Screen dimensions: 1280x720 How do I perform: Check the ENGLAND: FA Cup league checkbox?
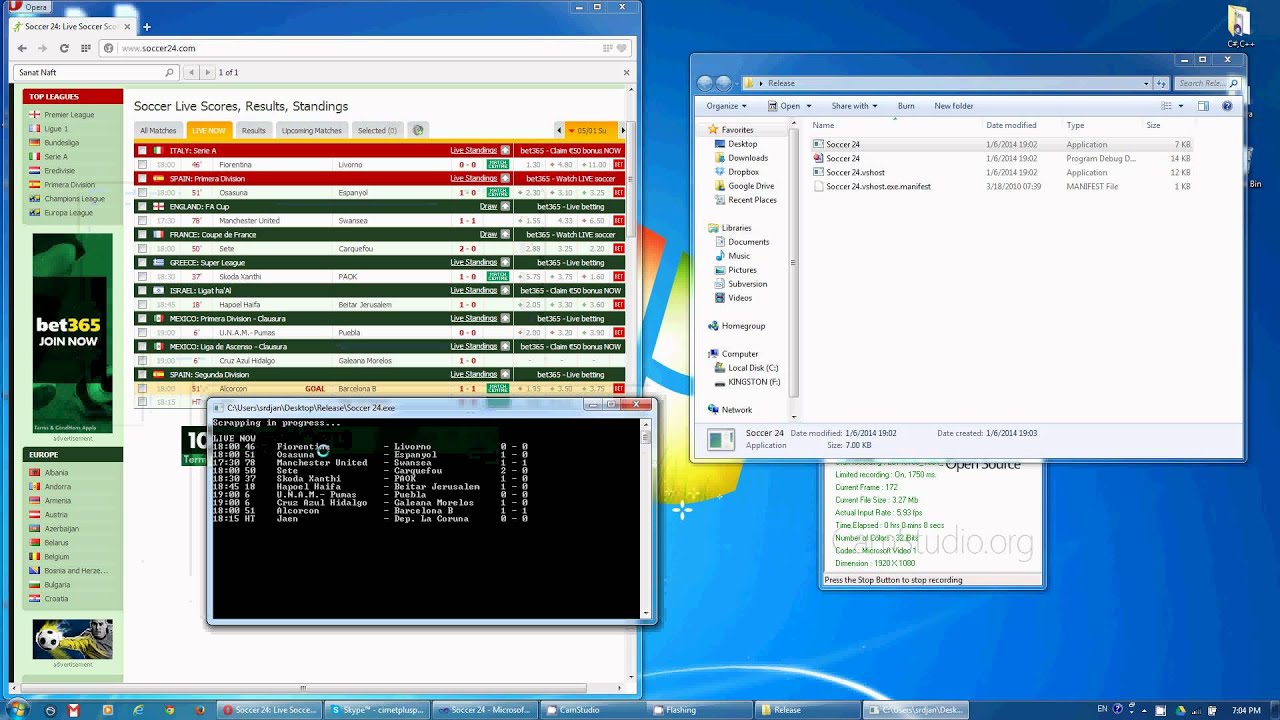[142, 206]
